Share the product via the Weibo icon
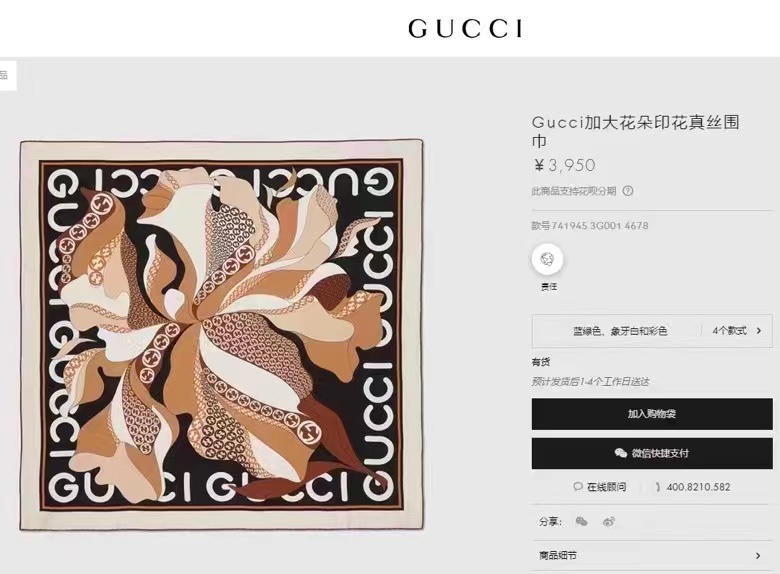 (x=609, y=521)
